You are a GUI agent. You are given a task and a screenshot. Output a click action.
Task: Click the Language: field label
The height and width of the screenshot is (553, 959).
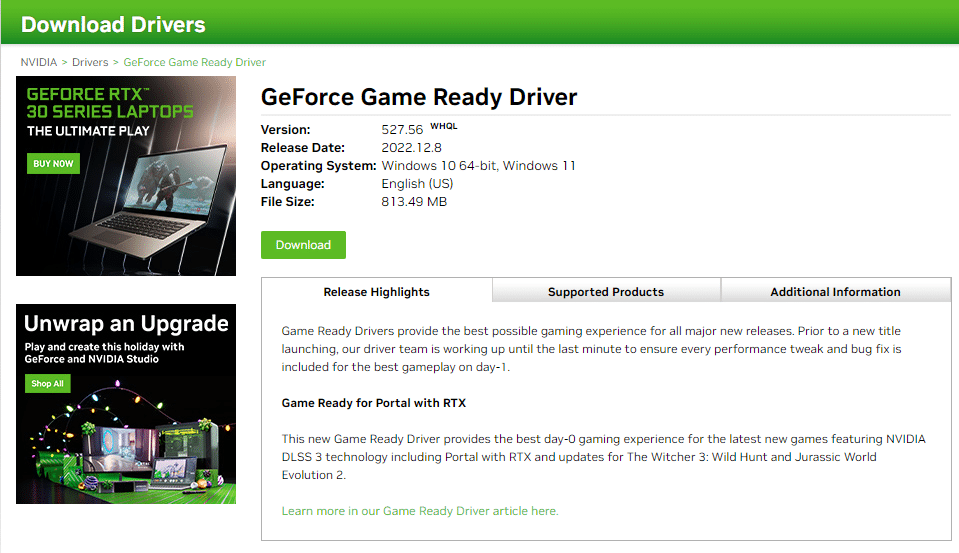[x=292, y=184]
